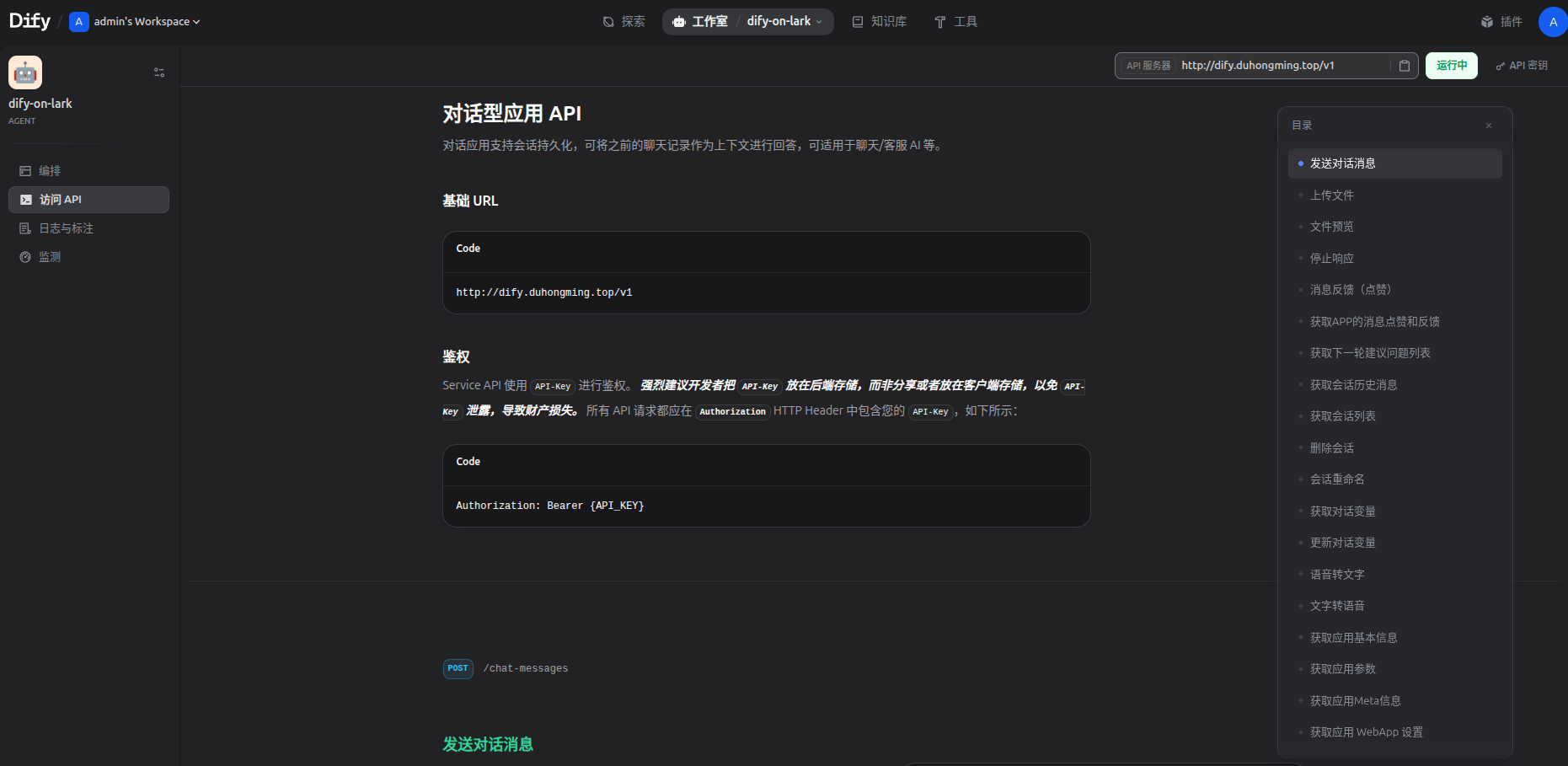Viewport: 1568px width, 766px height.
Task: Switch to the 工具 navigation tab
Action: tap(956, 21)
